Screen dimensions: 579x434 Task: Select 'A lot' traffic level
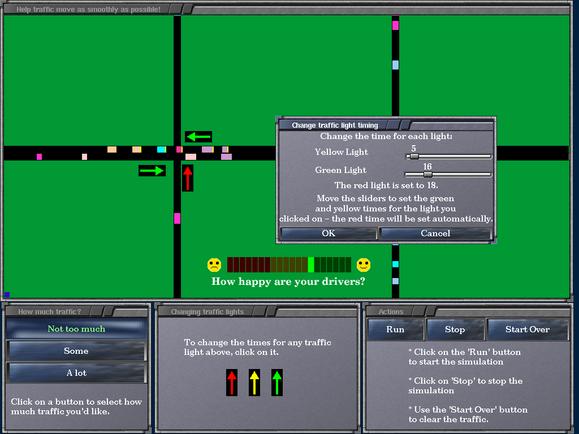click(76, 373)
